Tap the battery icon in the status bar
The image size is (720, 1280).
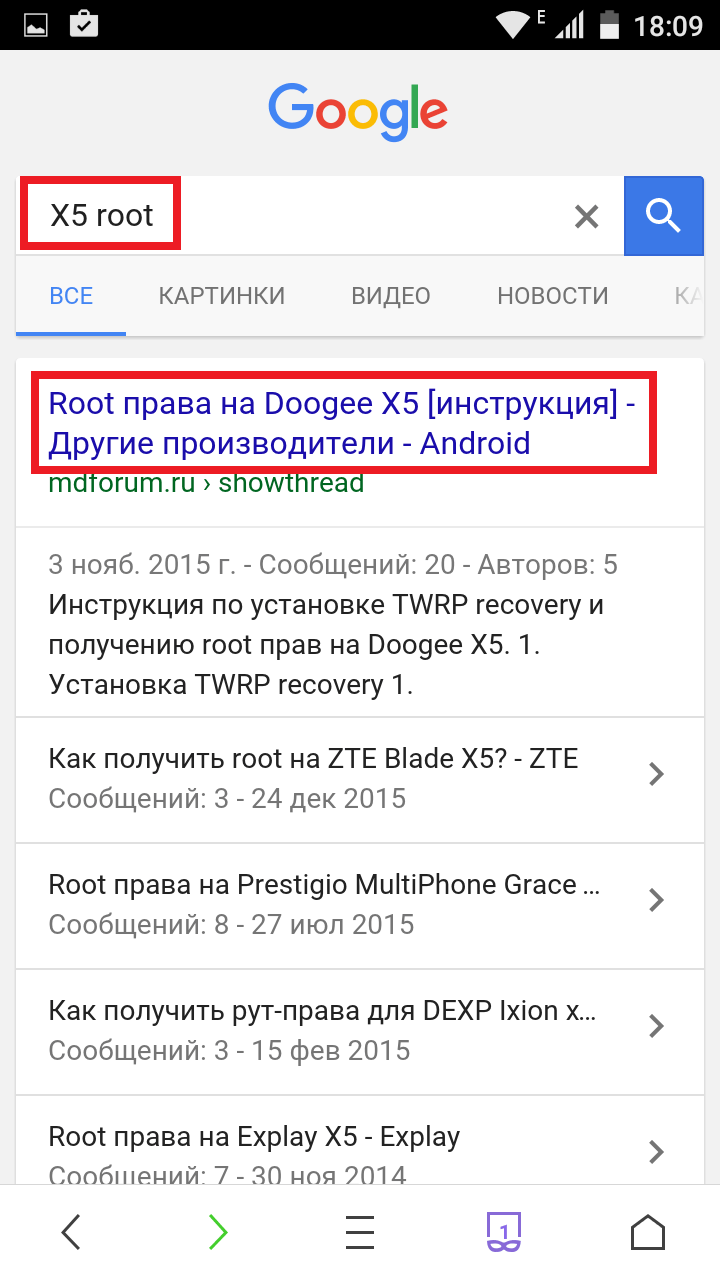click(608, 24)
